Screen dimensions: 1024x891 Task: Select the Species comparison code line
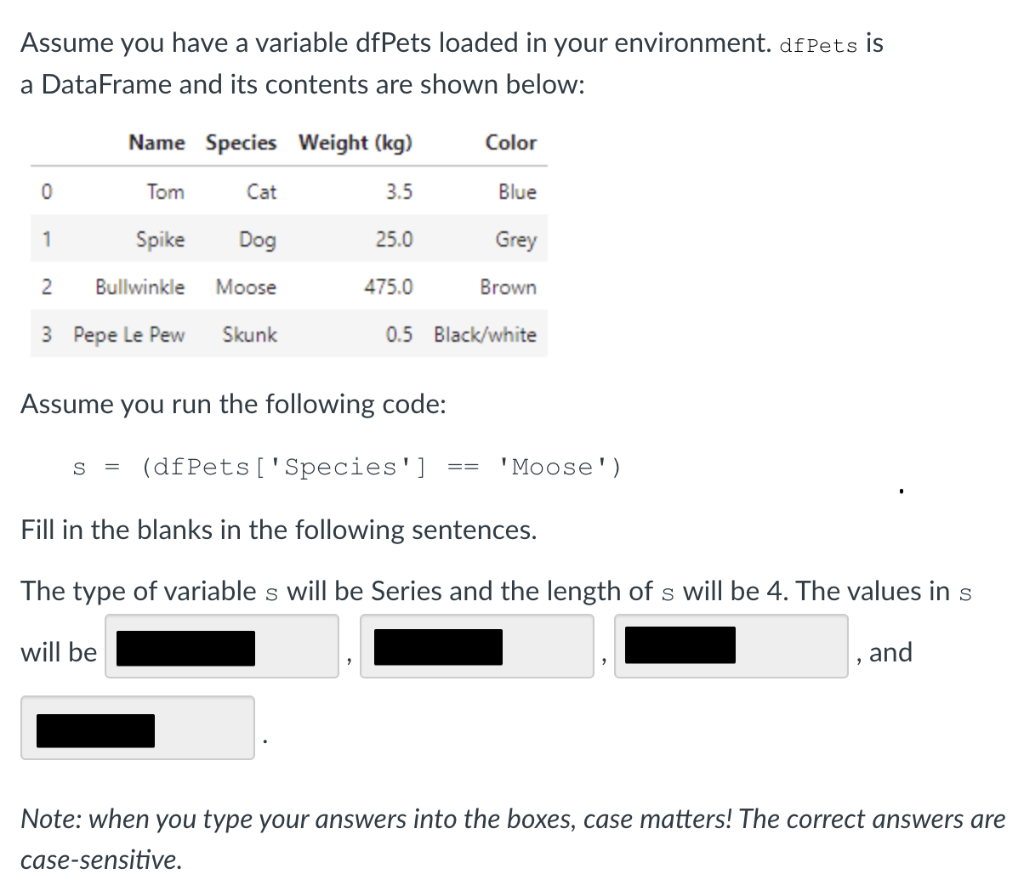pyautogui.click(x=346, y=466)
